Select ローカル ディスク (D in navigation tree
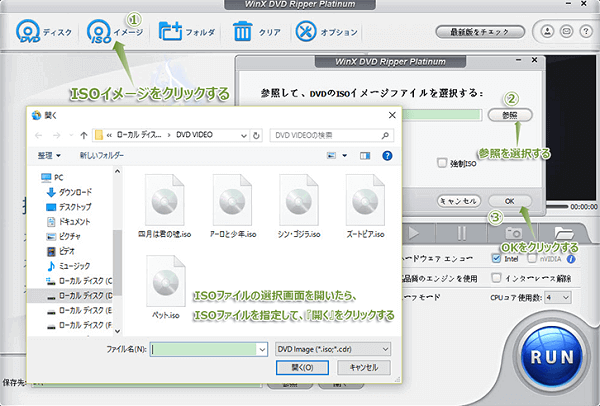The image size is (600, 406). click(79, 295)
